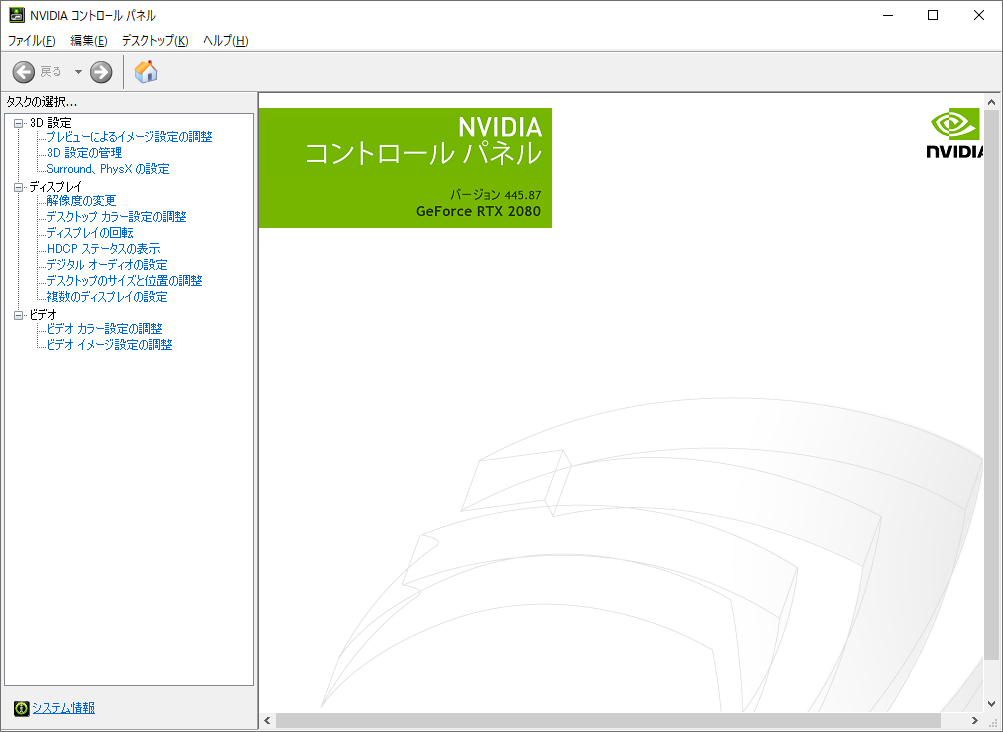
Task: Open デスクトップ カラー設定の調整
Action: tap(116, 217)
